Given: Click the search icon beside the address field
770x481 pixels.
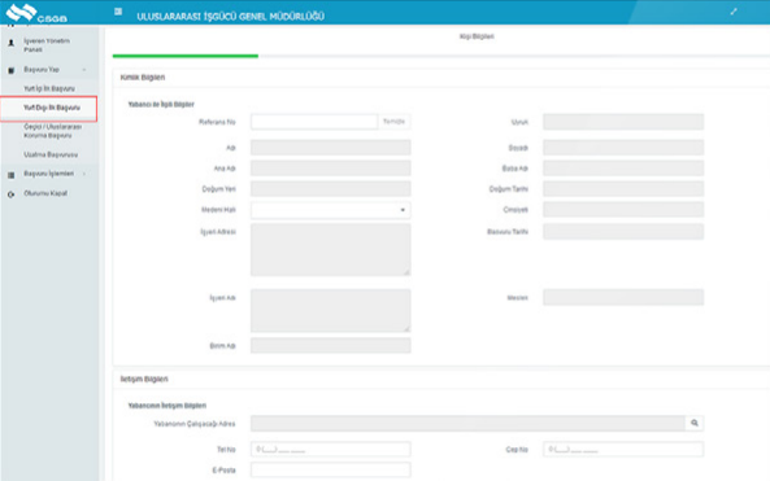Looking at the screenshot, I should (x=695, y=424).
